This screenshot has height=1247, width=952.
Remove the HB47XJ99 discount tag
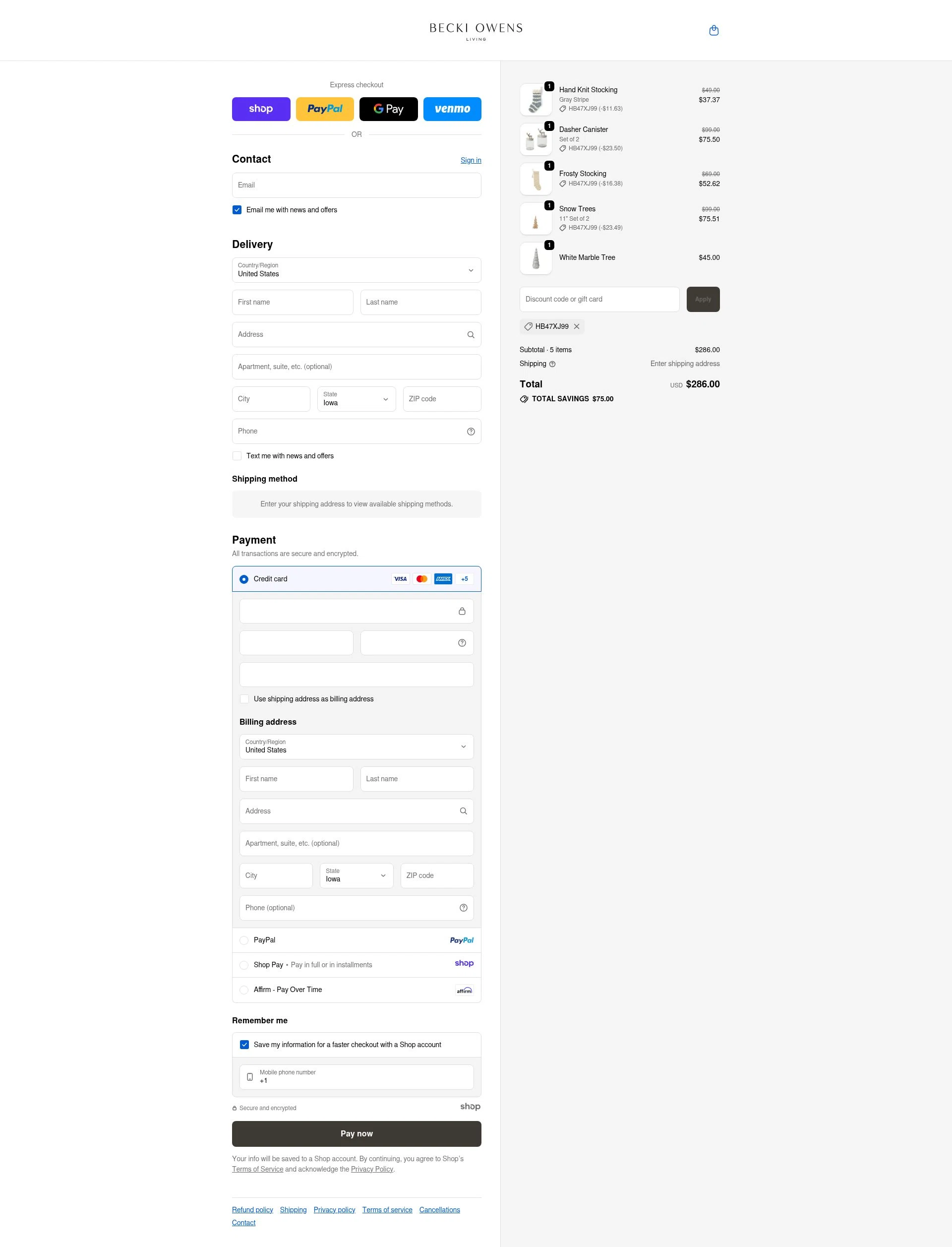coord(577,326)
